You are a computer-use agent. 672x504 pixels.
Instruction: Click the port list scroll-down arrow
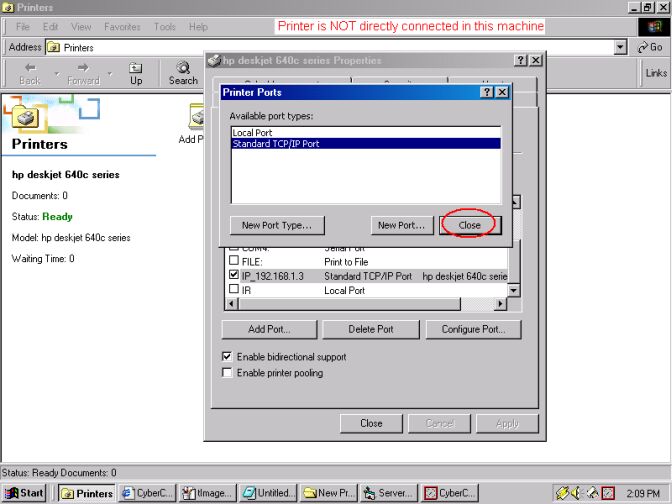[x=515, y=290]
